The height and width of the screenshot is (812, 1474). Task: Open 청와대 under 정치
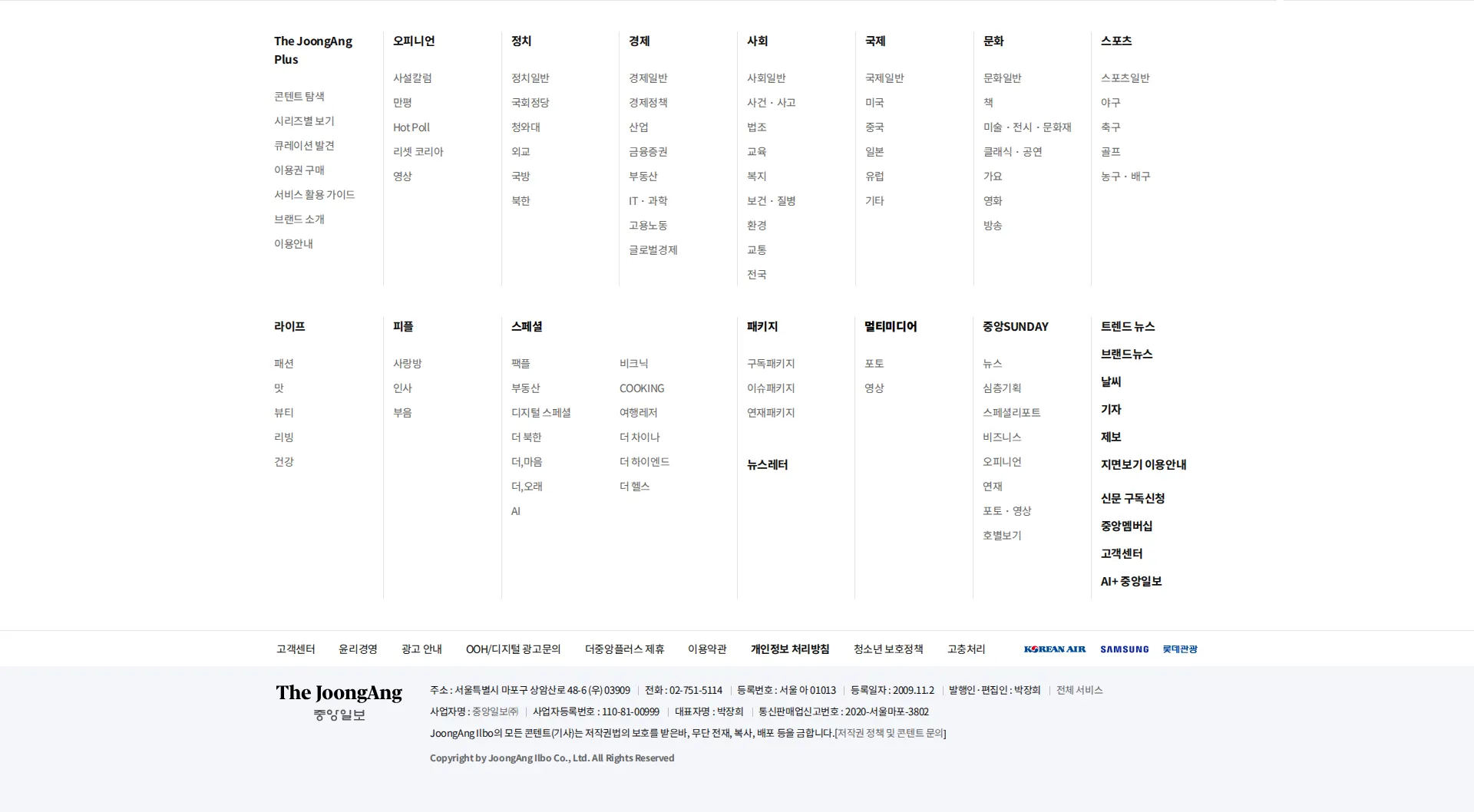[526, 127]
